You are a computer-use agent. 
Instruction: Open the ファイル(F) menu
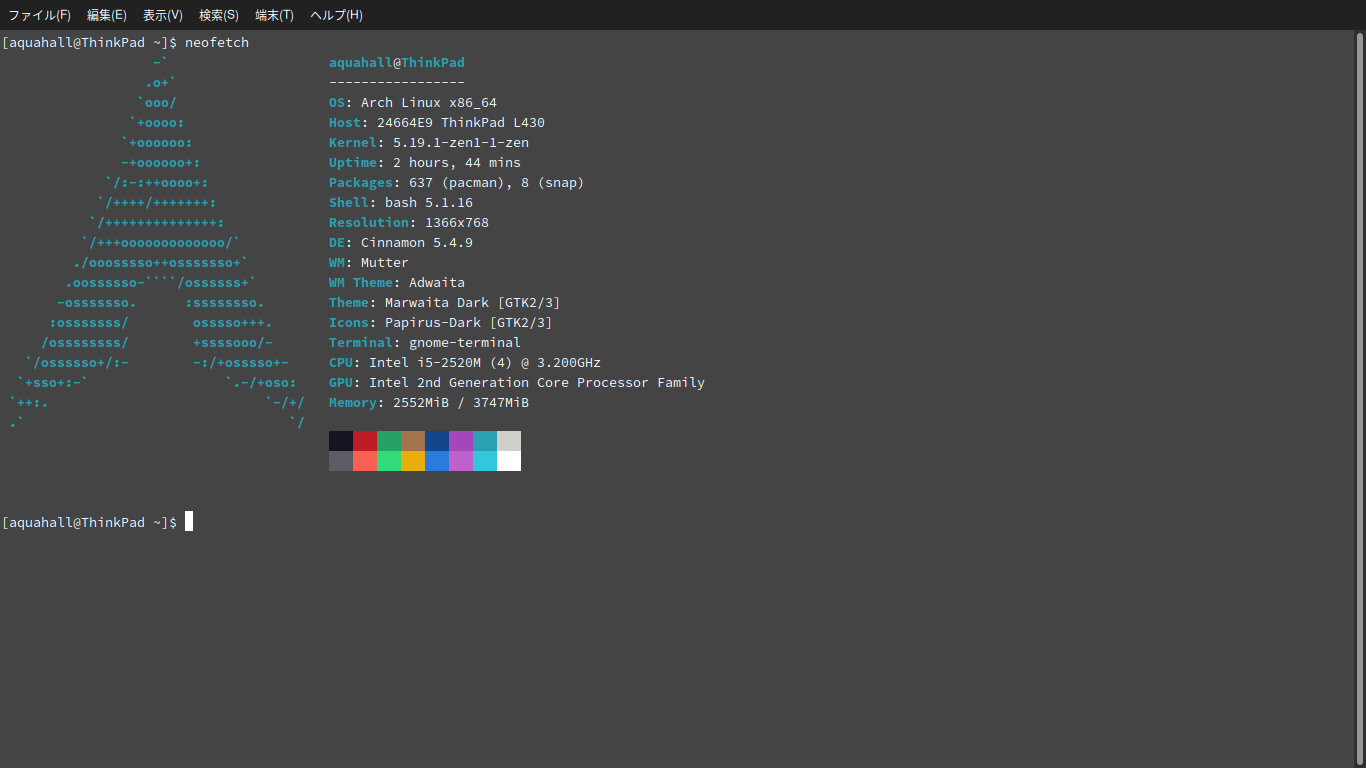39,15
